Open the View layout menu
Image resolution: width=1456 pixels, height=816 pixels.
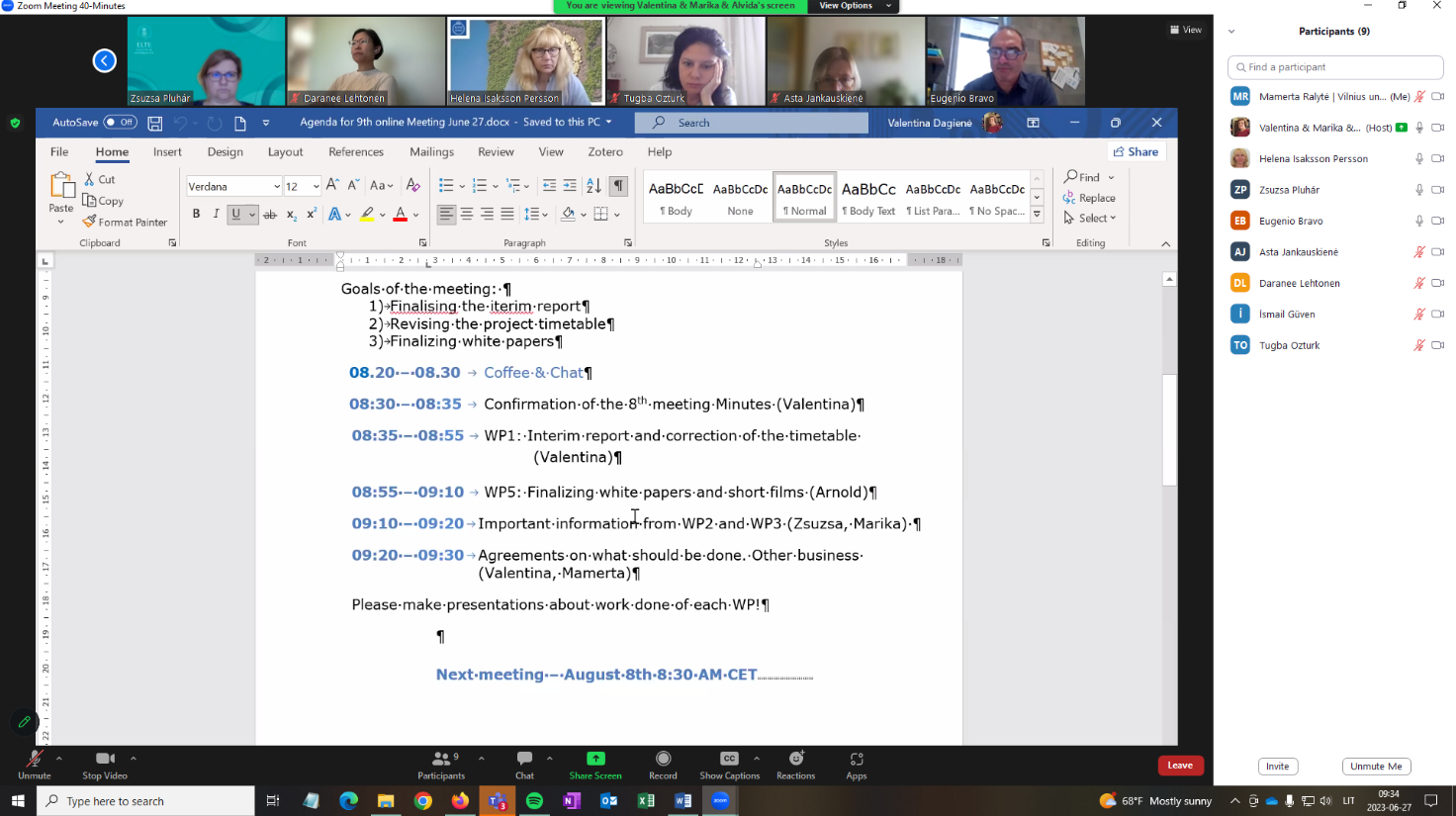1186,30
